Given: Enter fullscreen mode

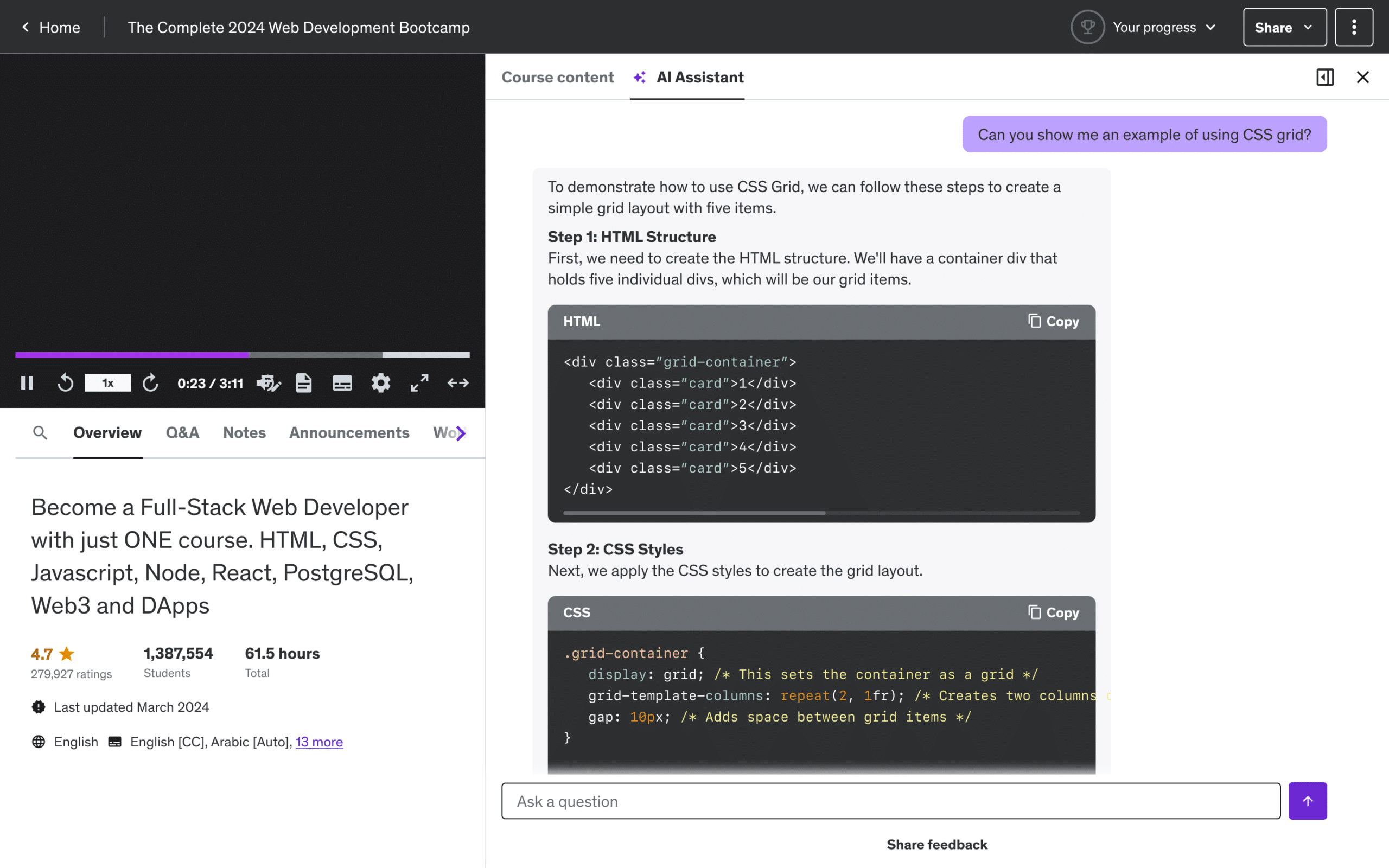Looking at the screenshot, I should [x=419, y=383].
